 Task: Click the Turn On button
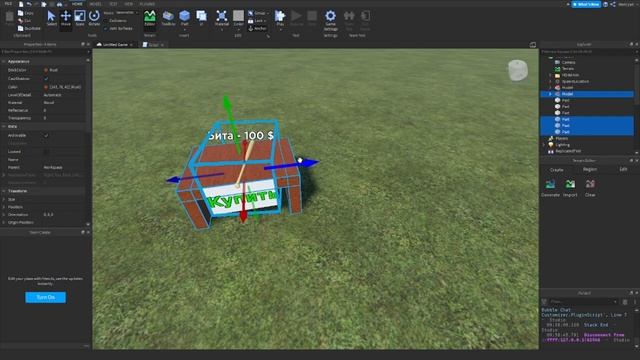(x=45, y=297)
